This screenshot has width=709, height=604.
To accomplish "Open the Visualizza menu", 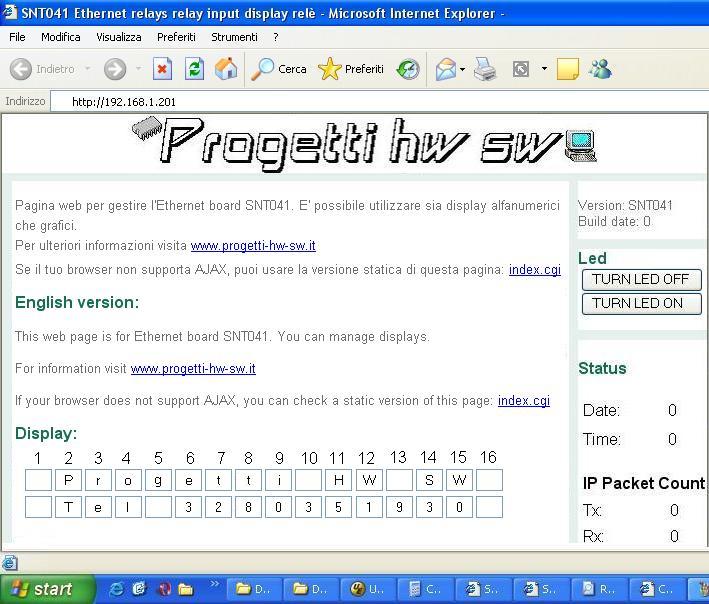I will (118, 37).
